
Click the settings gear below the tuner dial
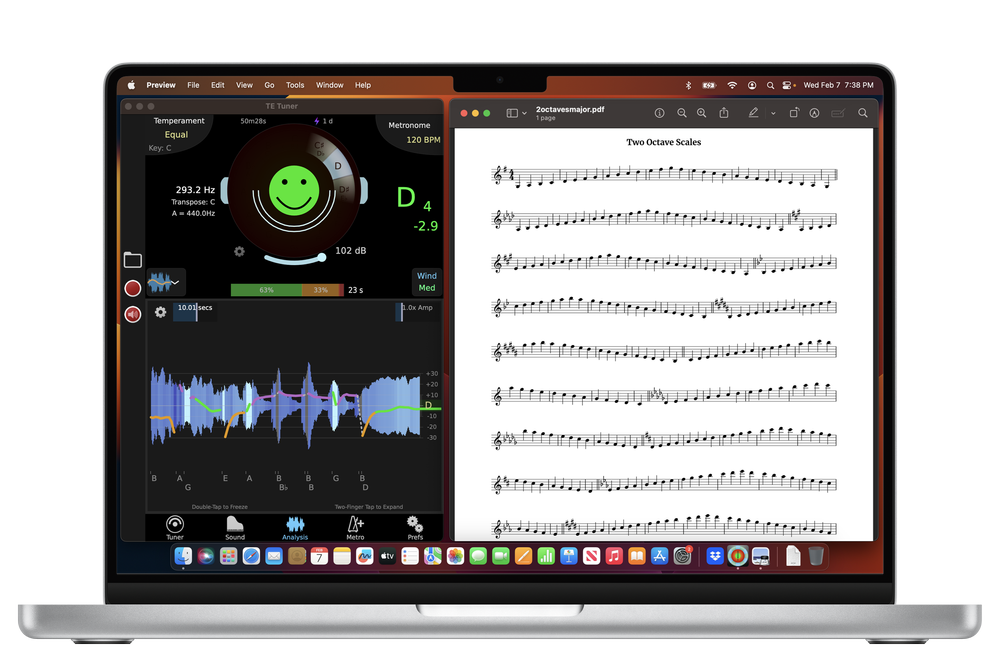(239, 253)
